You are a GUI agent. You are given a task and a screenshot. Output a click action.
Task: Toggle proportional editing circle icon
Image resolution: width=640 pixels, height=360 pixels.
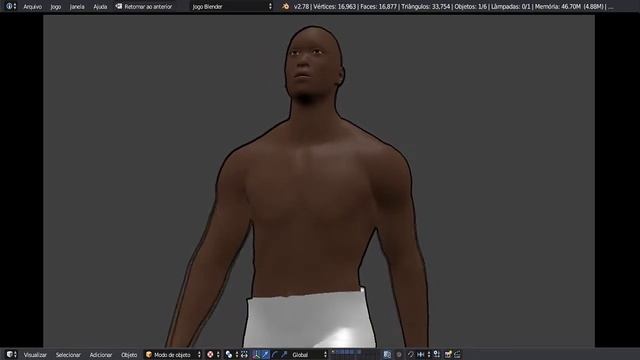coord(399,355)
